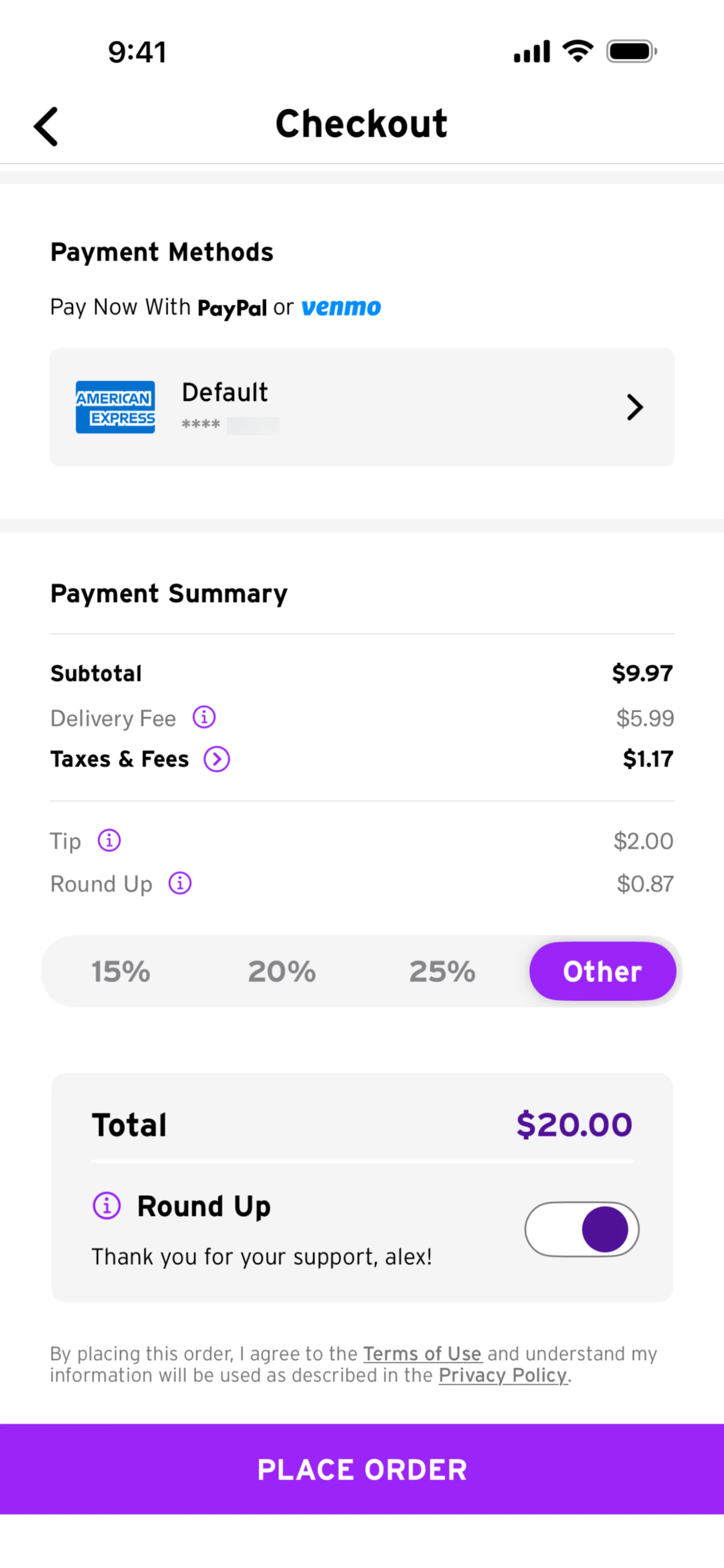
Task: Expand Default payment method chevron
Action: click(x=635, y=407)
